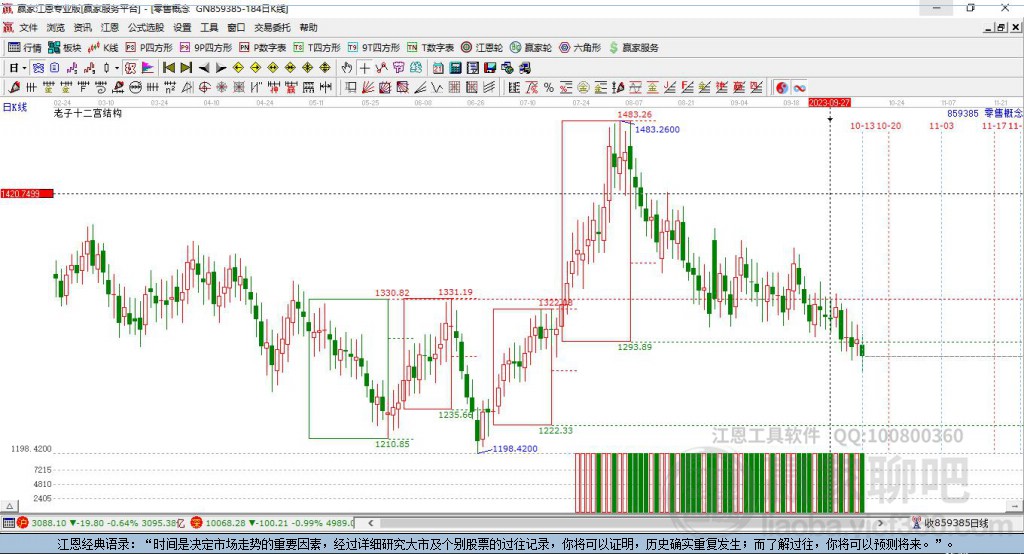The width and height of the screenshot is (1024, 554).
Task: Click the circle crosshair target tool
Action: pos(204,88)
